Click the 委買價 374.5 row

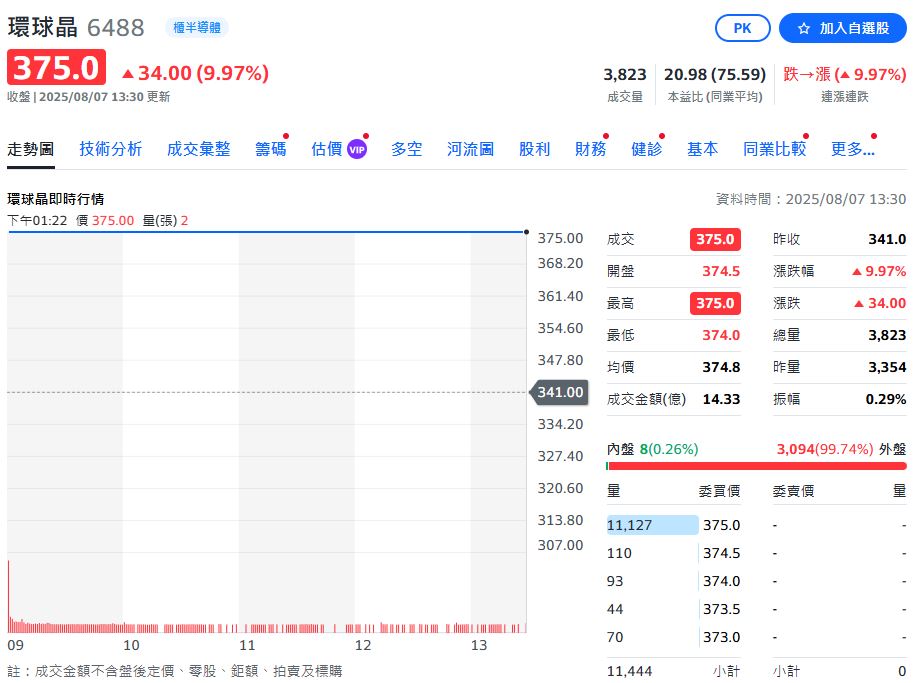(673, 553)
